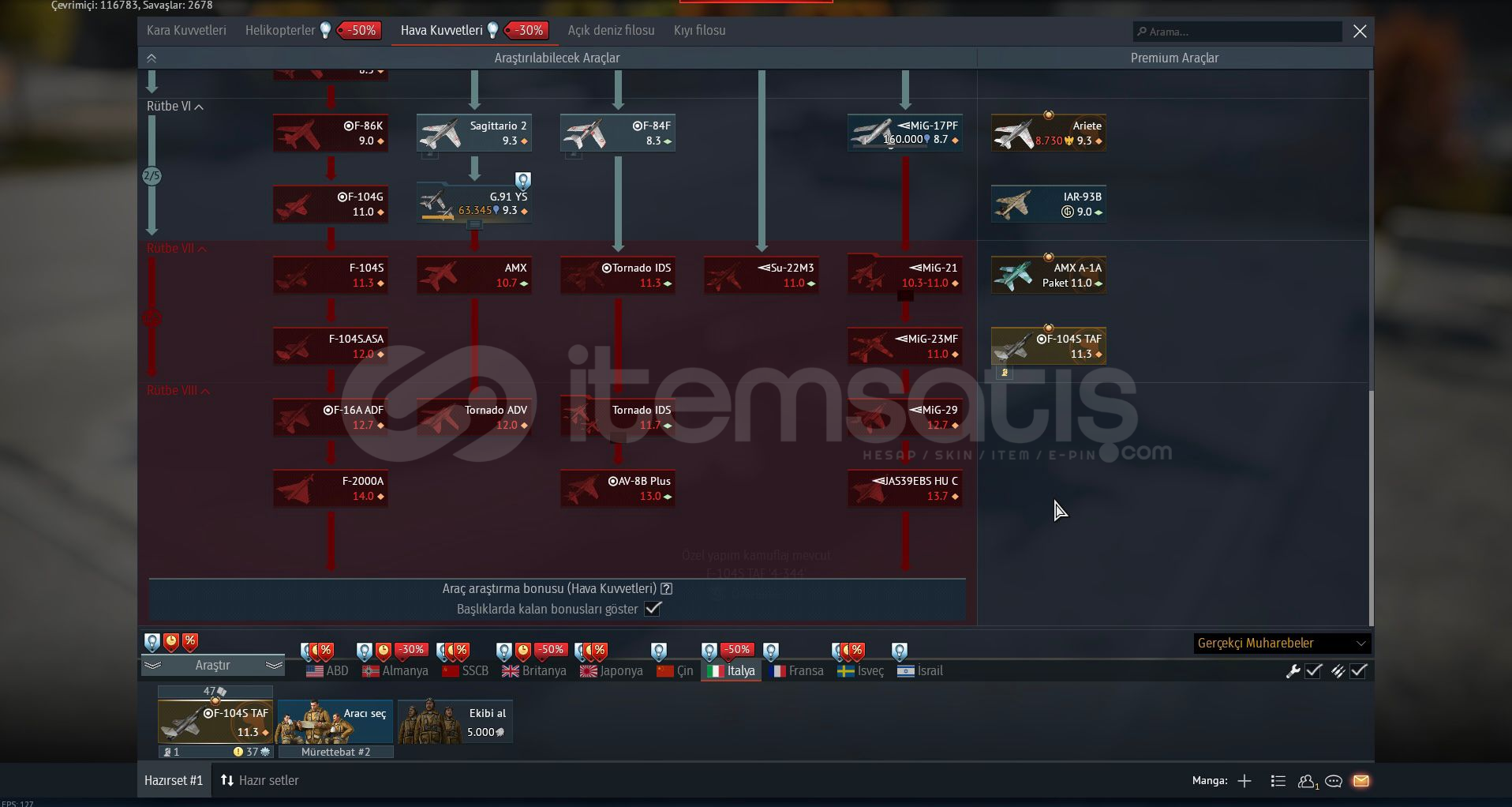Click the Britain flag icon

tap(511, 671)
